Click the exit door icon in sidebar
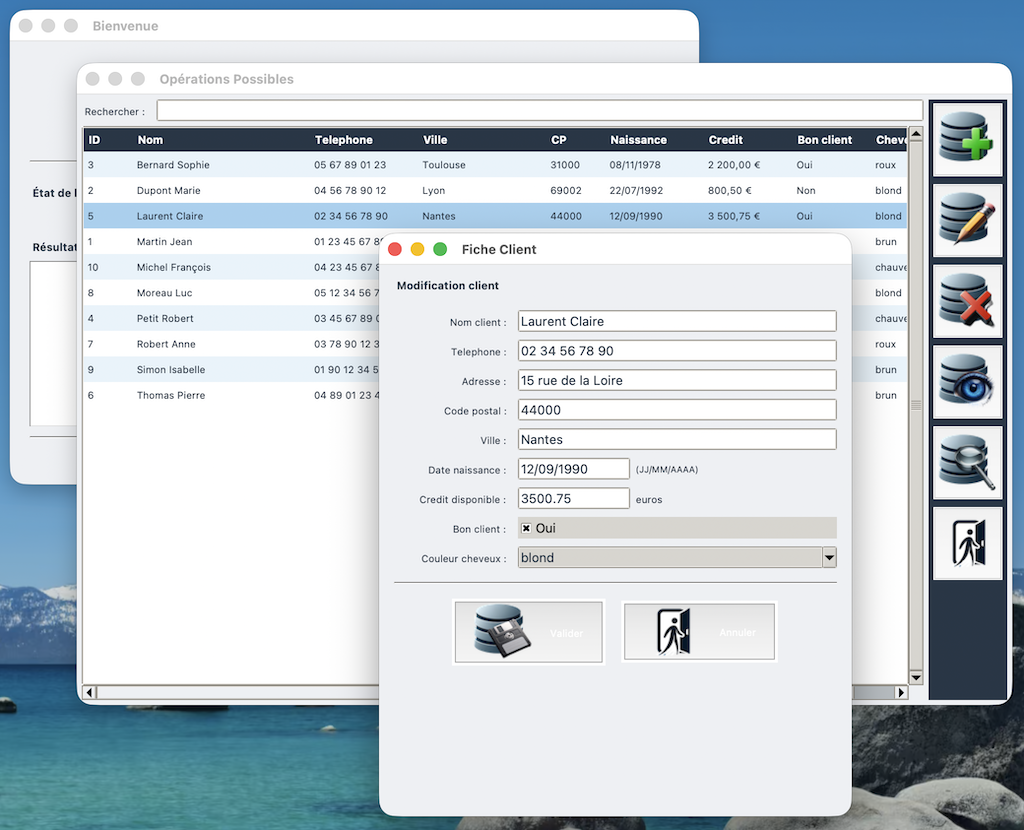Image resolution: width=1024 pixels, height=830 pixels. pos(967,543)
